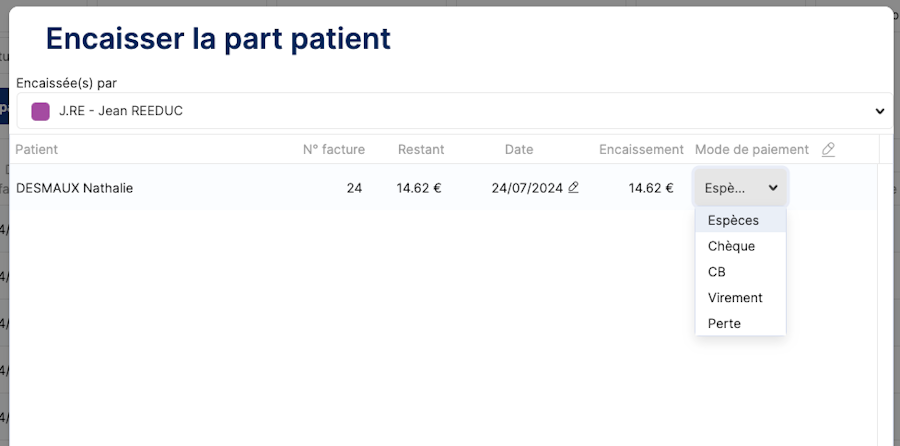Choose the Perte option
Viewport: 900px width, 446px height.
point(724,324)
